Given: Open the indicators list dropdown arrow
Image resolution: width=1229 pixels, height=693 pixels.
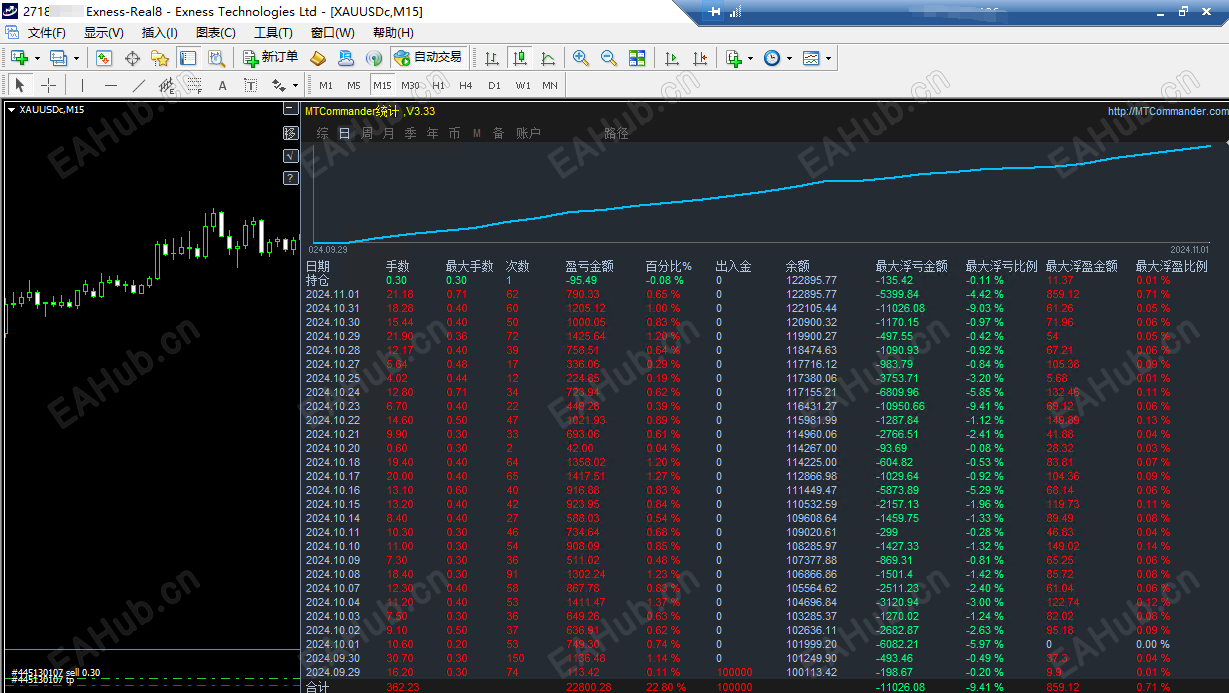Looking at the screenshot, I should [x=750, y=58].
